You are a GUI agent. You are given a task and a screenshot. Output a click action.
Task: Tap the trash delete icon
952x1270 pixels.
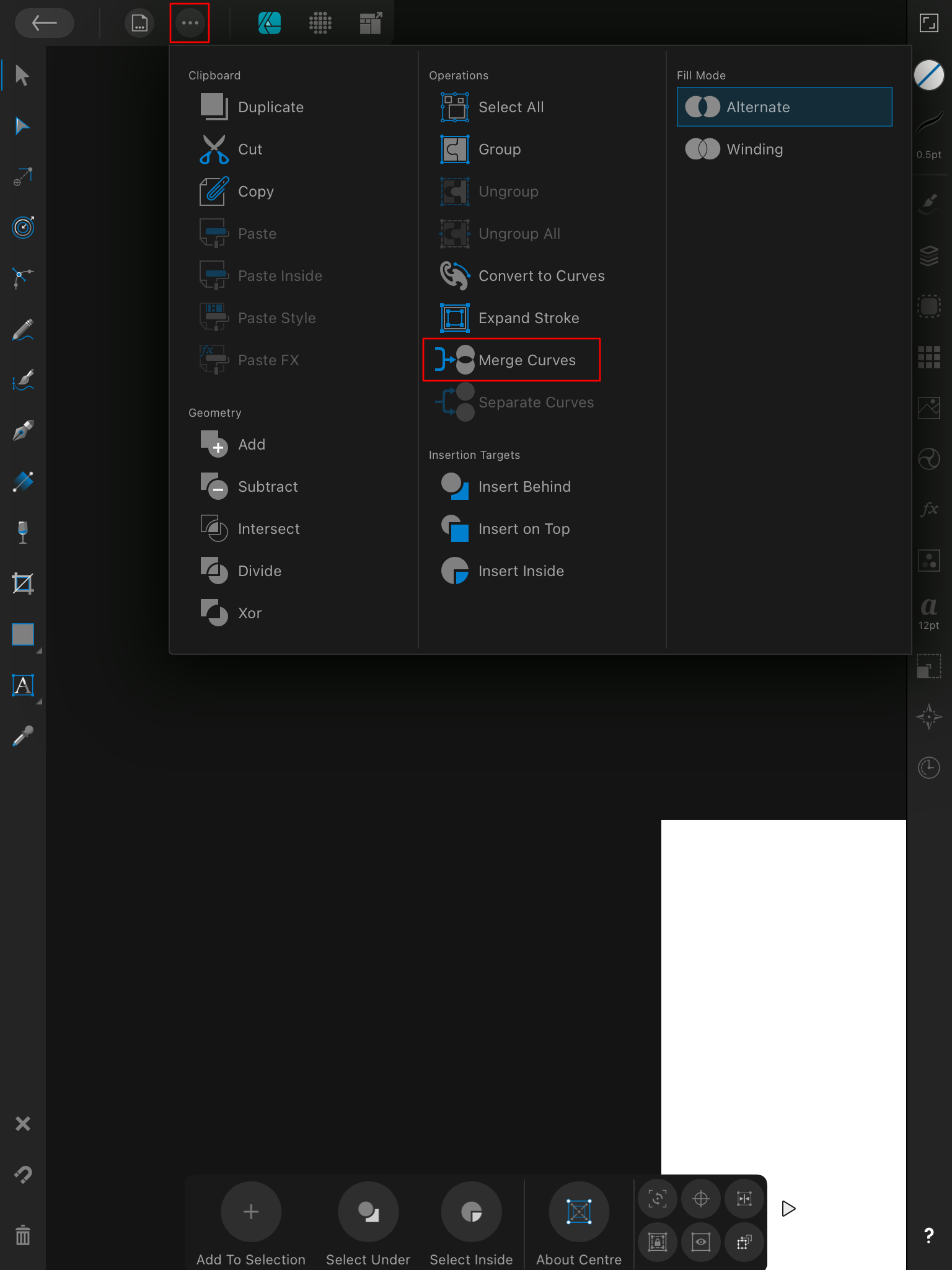pyautogui.click(x=23, y=1235)
